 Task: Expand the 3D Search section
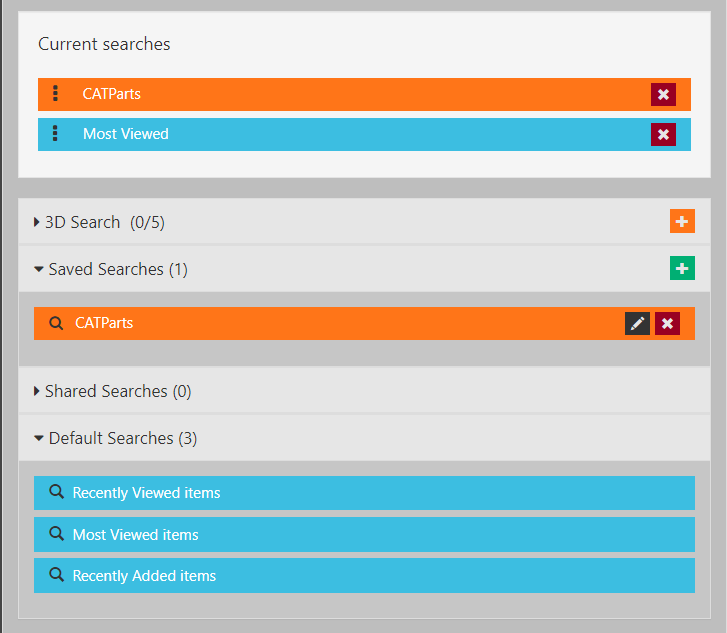coord(37,222)
